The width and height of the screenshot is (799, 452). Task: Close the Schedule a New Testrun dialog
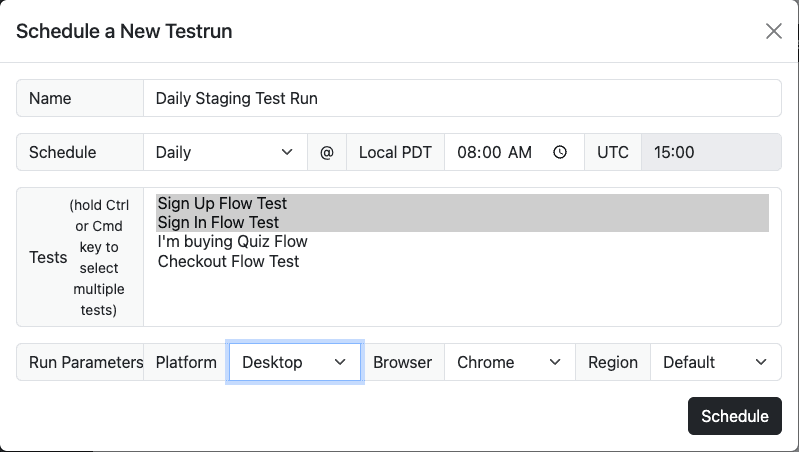773,31
